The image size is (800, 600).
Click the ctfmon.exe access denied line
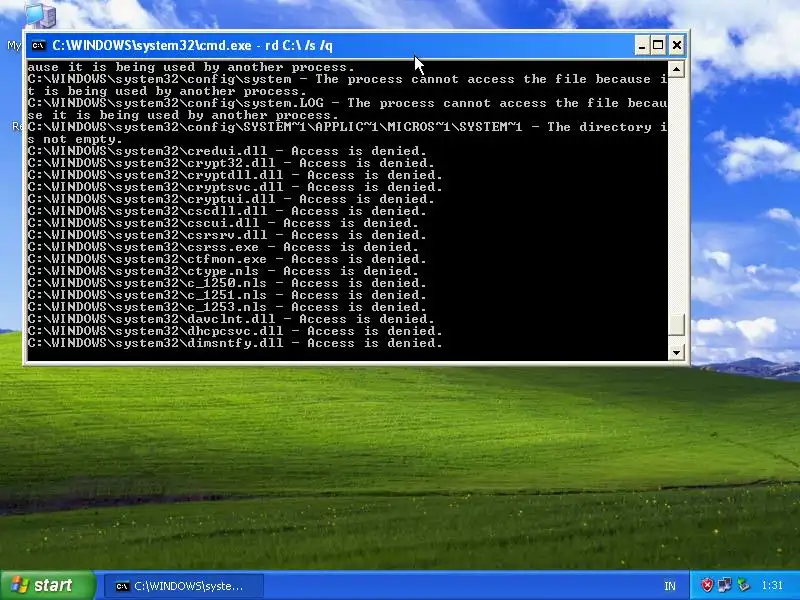(227, 259)
